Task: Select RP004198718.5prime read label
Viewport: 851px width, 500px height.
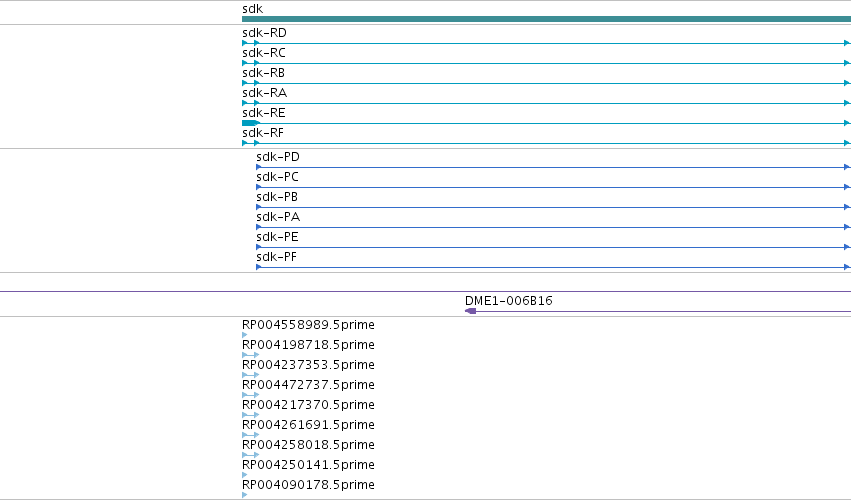Action: (308, 345)
